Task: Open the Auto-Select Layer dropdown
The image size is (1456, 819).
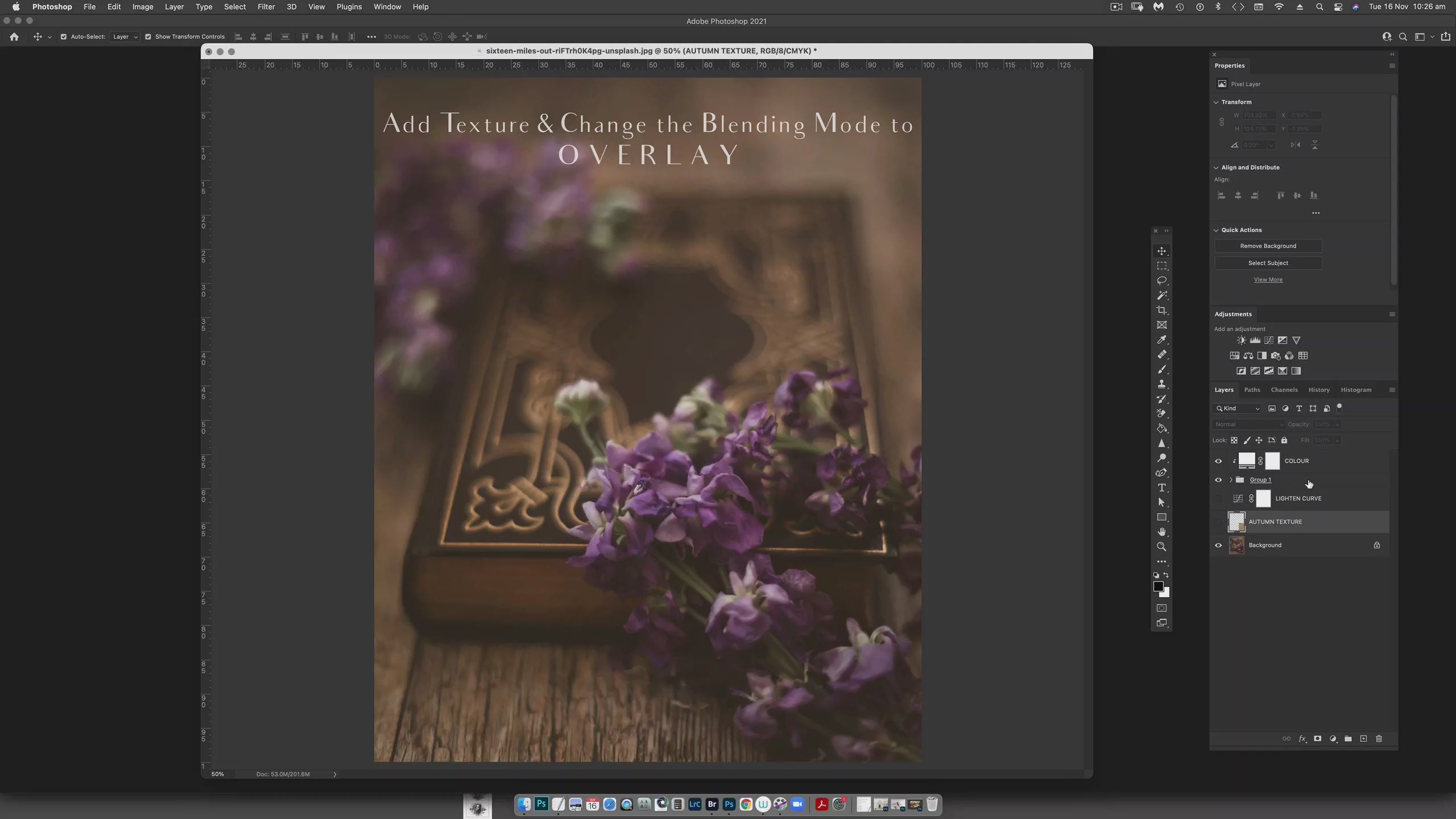Action: pos(125,37)
